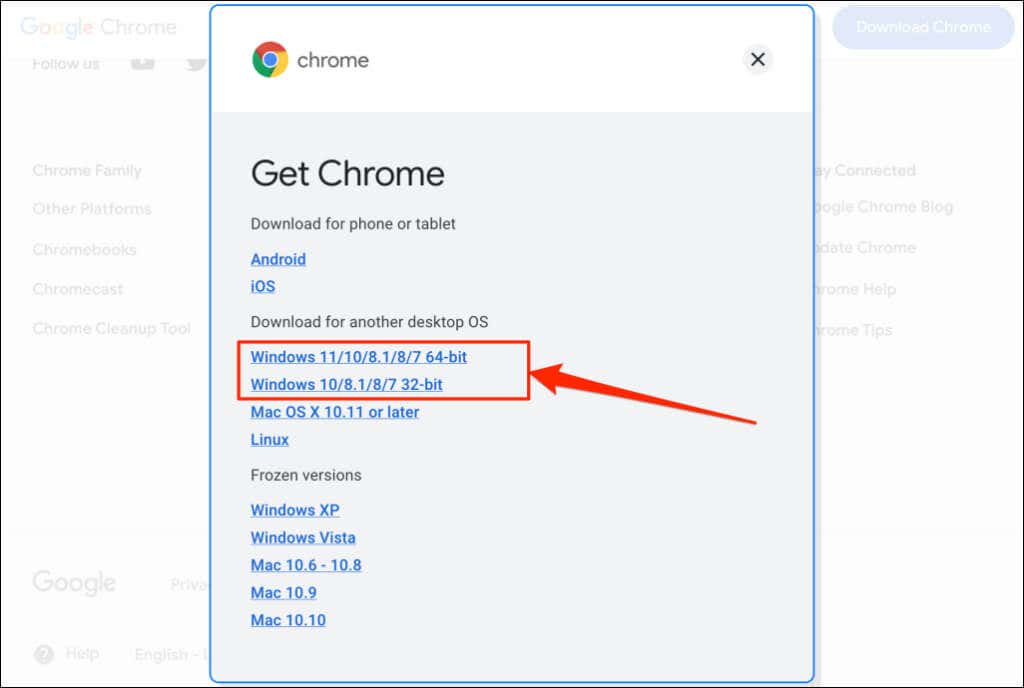Download Chrome for Windows 64-bit

[x=358, y=357]
